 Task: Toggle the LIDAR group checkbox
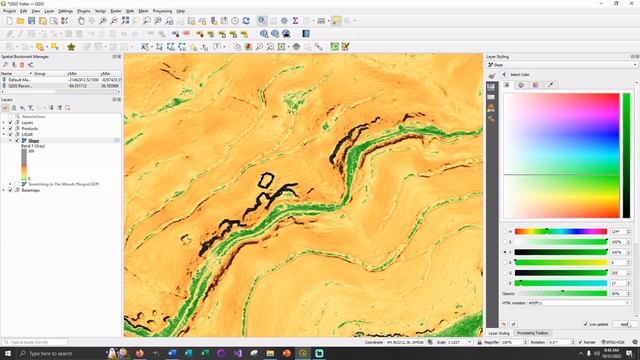(x=11, y=134)
